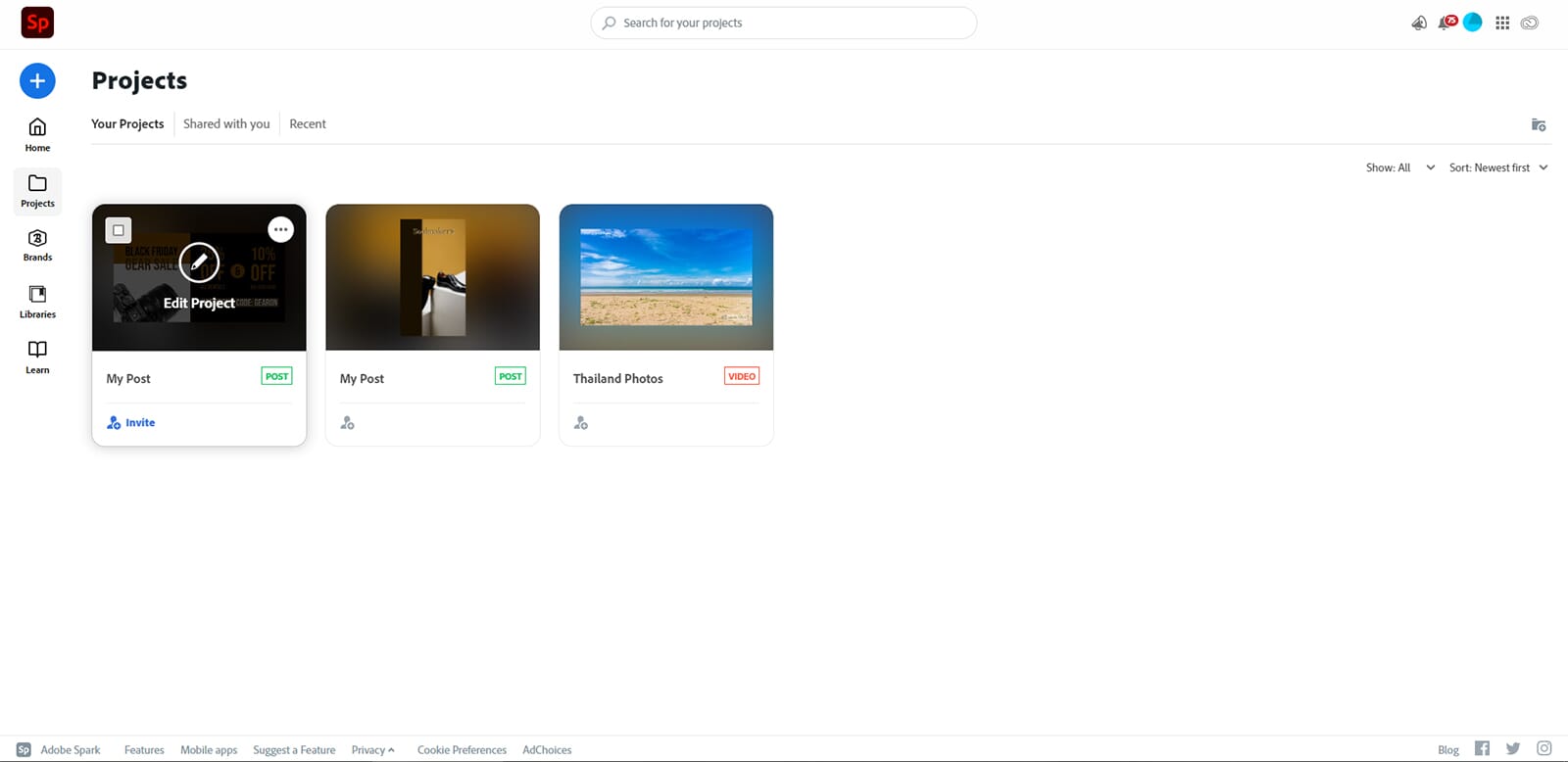Go to Home in the sidebar

pos(37,135)
